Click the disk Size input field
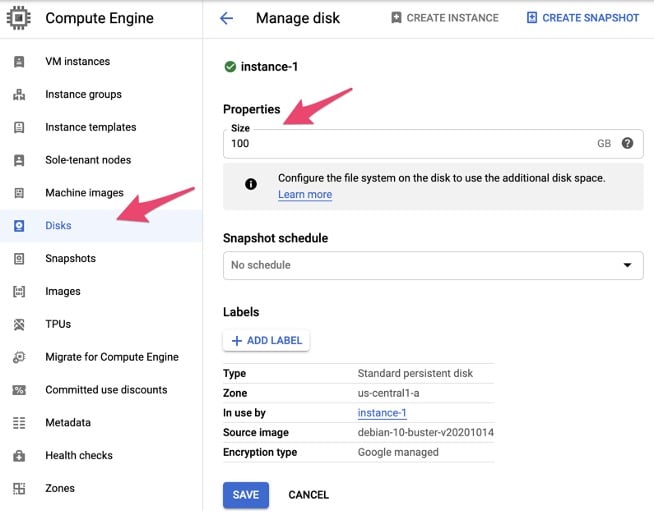The width and height of the screenshot is (654, 512). tap(410, 143)
